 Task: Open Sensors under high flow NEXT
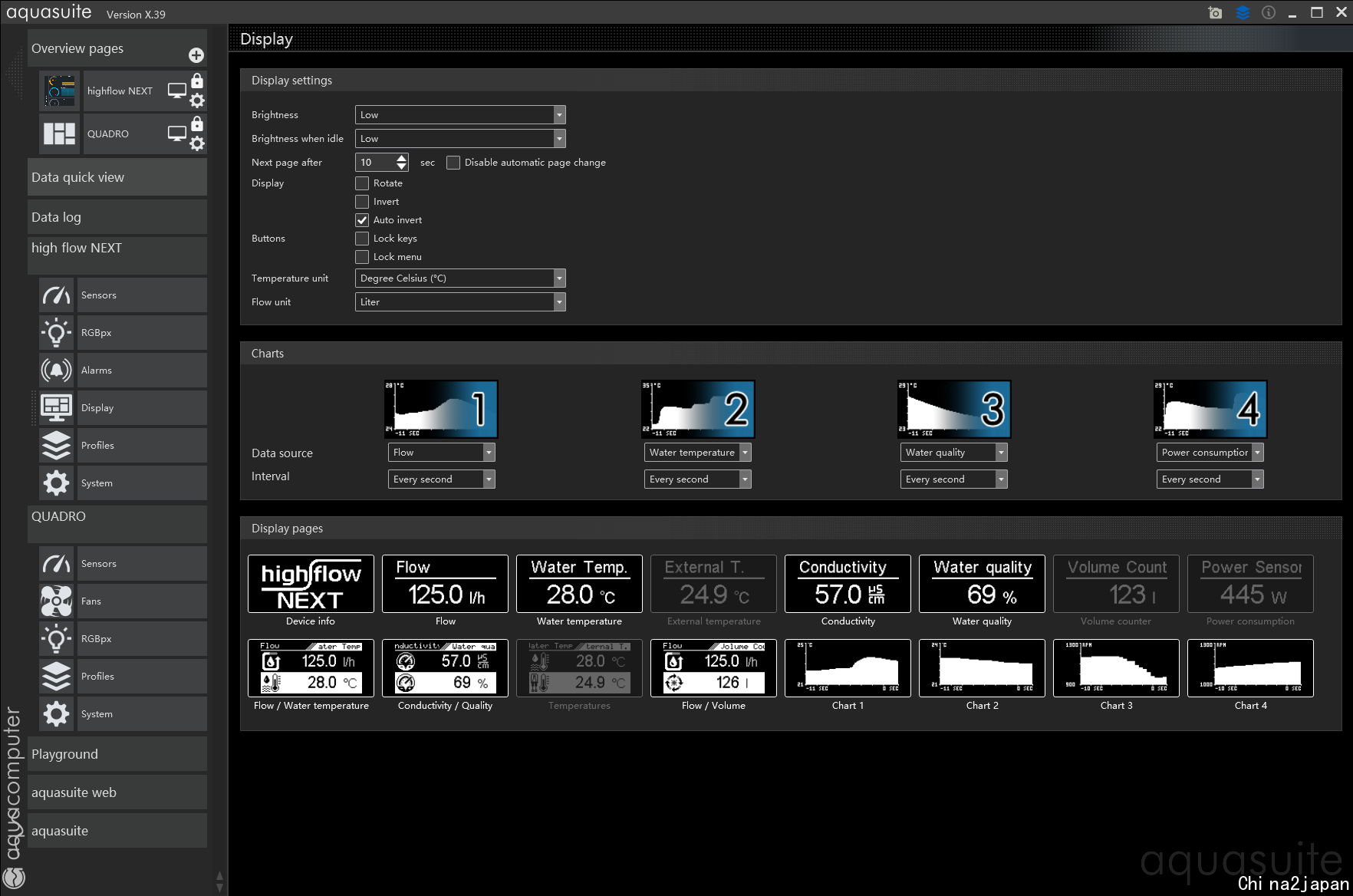click(x=123, y=295)
